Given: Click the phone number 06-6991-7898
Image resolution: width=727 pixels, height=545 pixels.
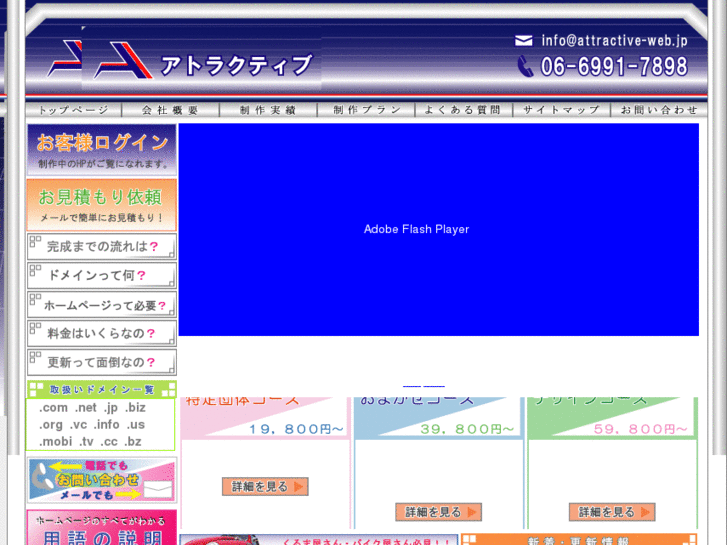Looking at the screenshot, I should (x=614, y=66).
